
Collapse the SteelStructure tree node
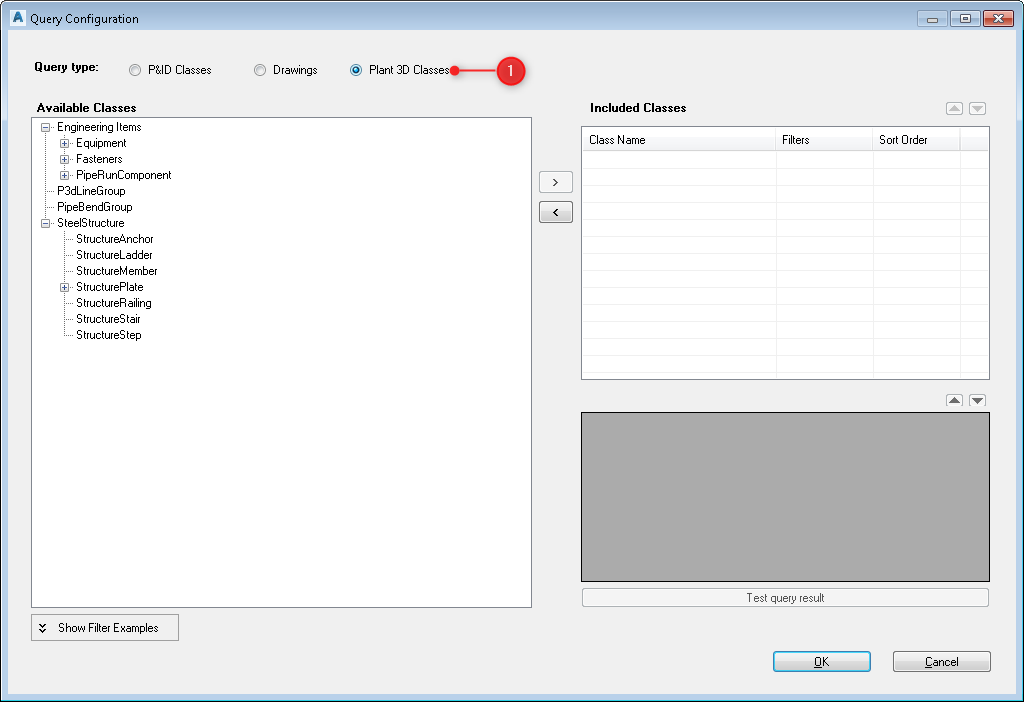coord(44,223)
